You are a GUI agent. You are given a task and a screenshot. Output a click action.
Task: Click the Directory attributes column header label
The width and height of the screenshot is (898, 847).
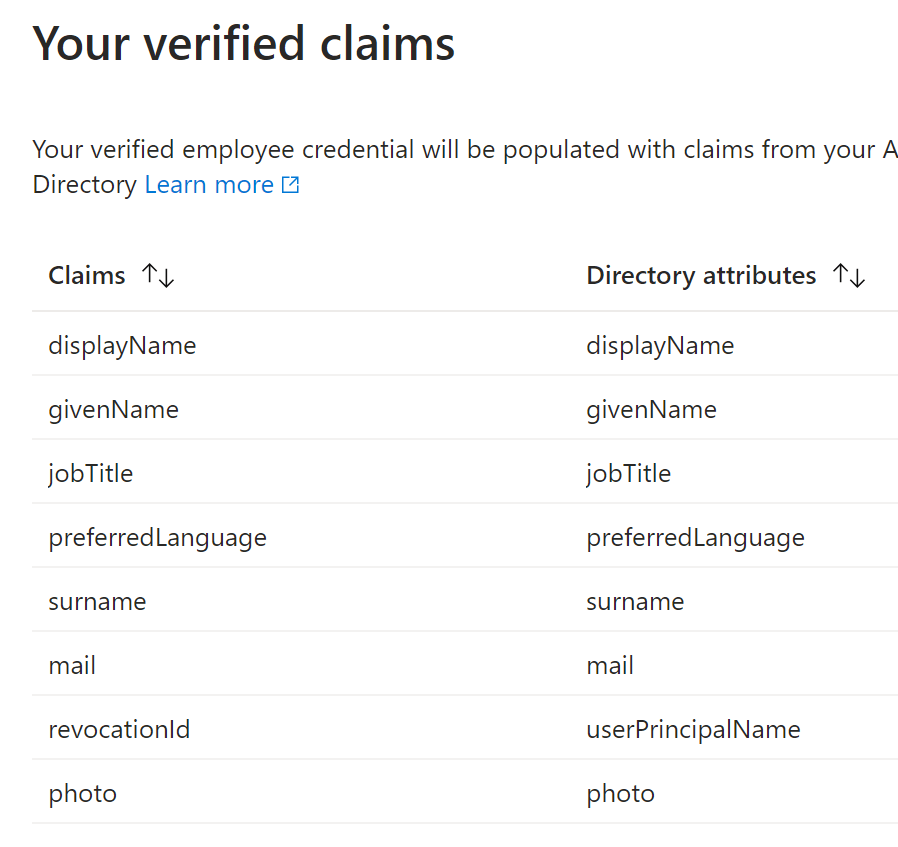(x=701, y=276)
